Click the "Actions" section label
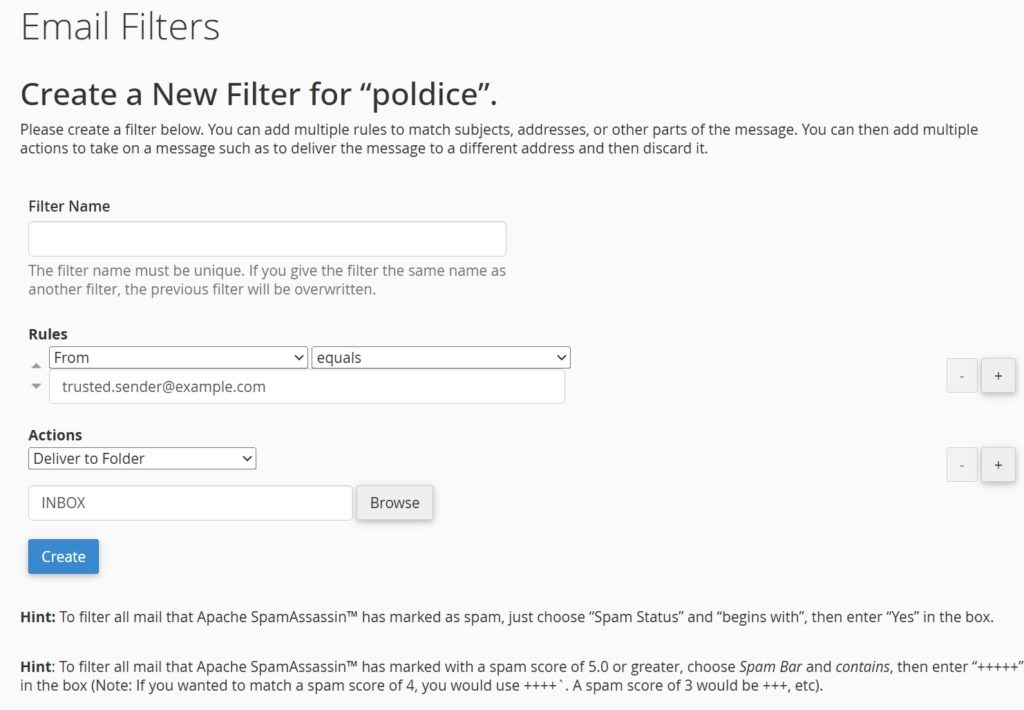The image size is (1024, 710). (x=55, y=435)
